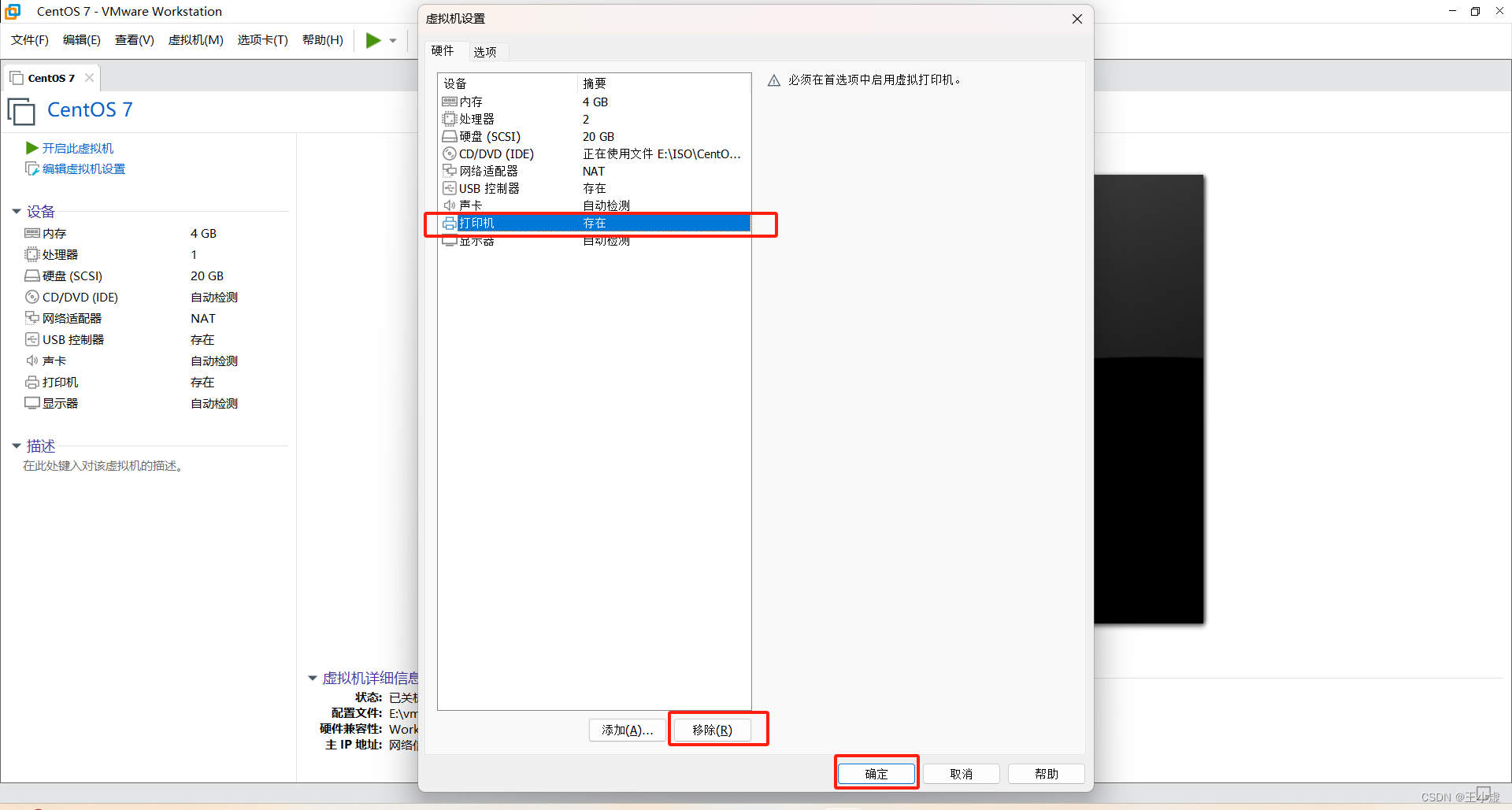Click the 取消 button

pyautogui.click(x=962, y=774)
